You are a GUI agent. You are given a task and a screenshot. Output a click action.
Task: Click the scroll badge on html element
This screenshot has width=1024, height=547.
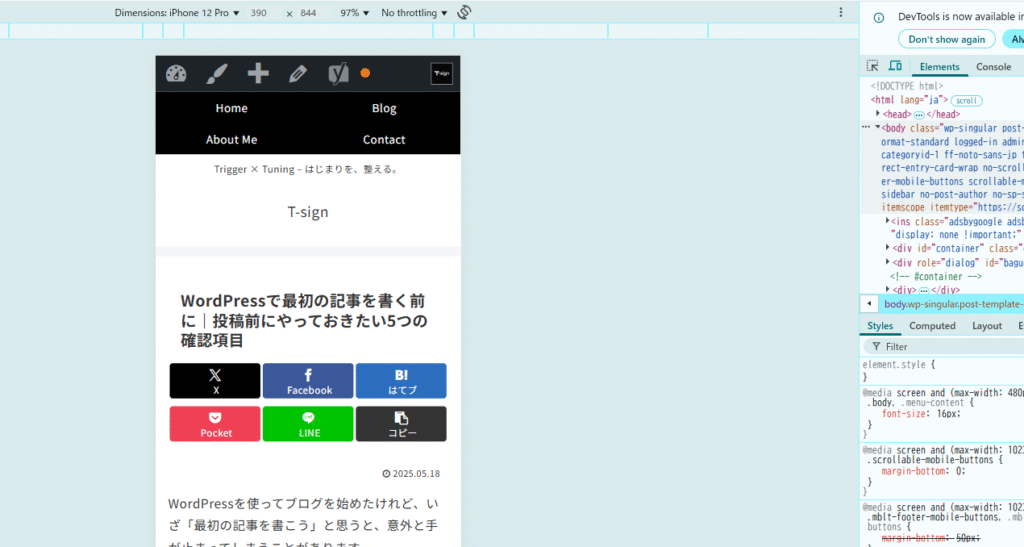pos(967,101)
